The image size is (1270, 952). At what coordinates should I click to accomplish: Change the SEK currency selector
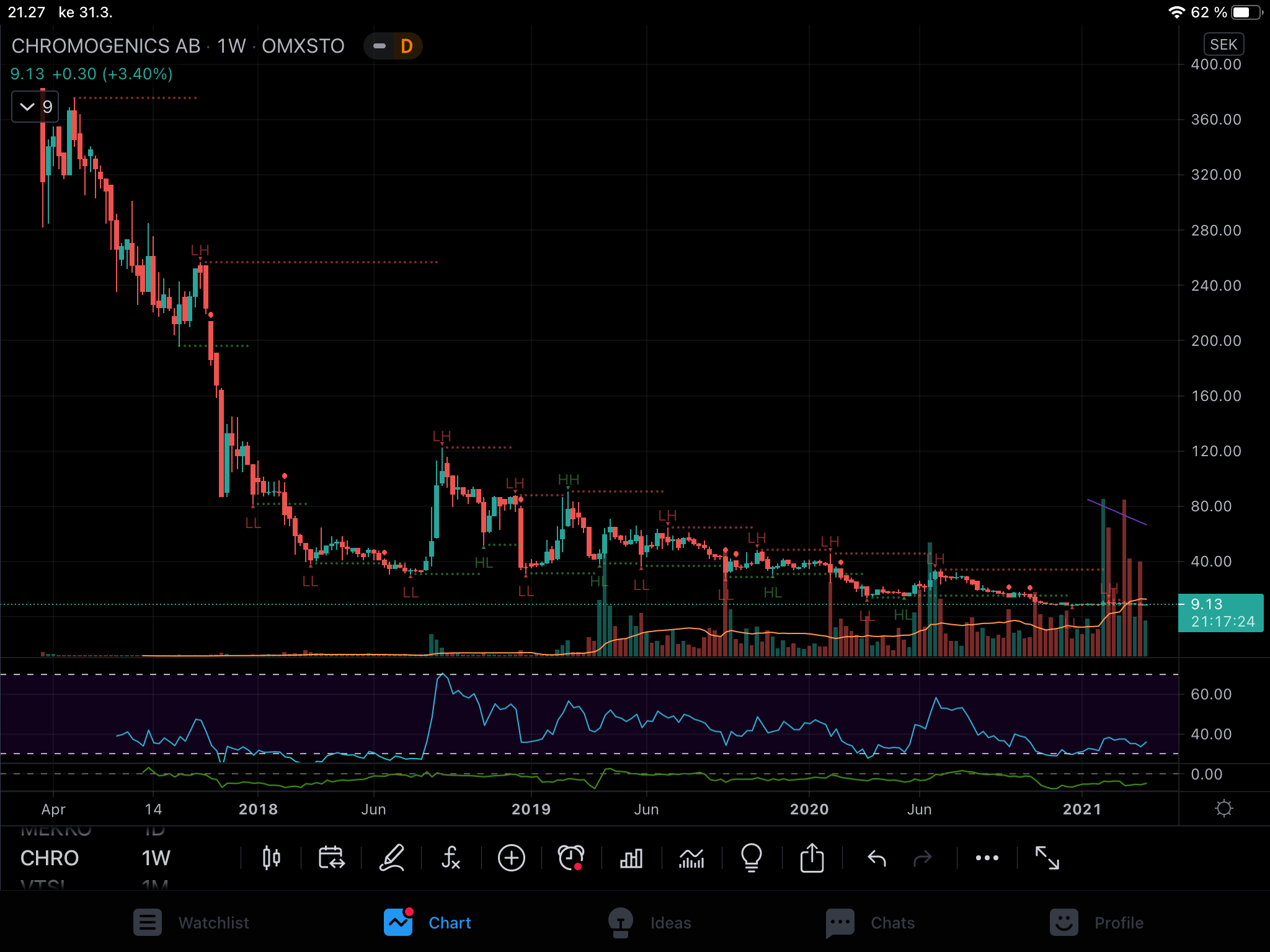point(1223,45)
